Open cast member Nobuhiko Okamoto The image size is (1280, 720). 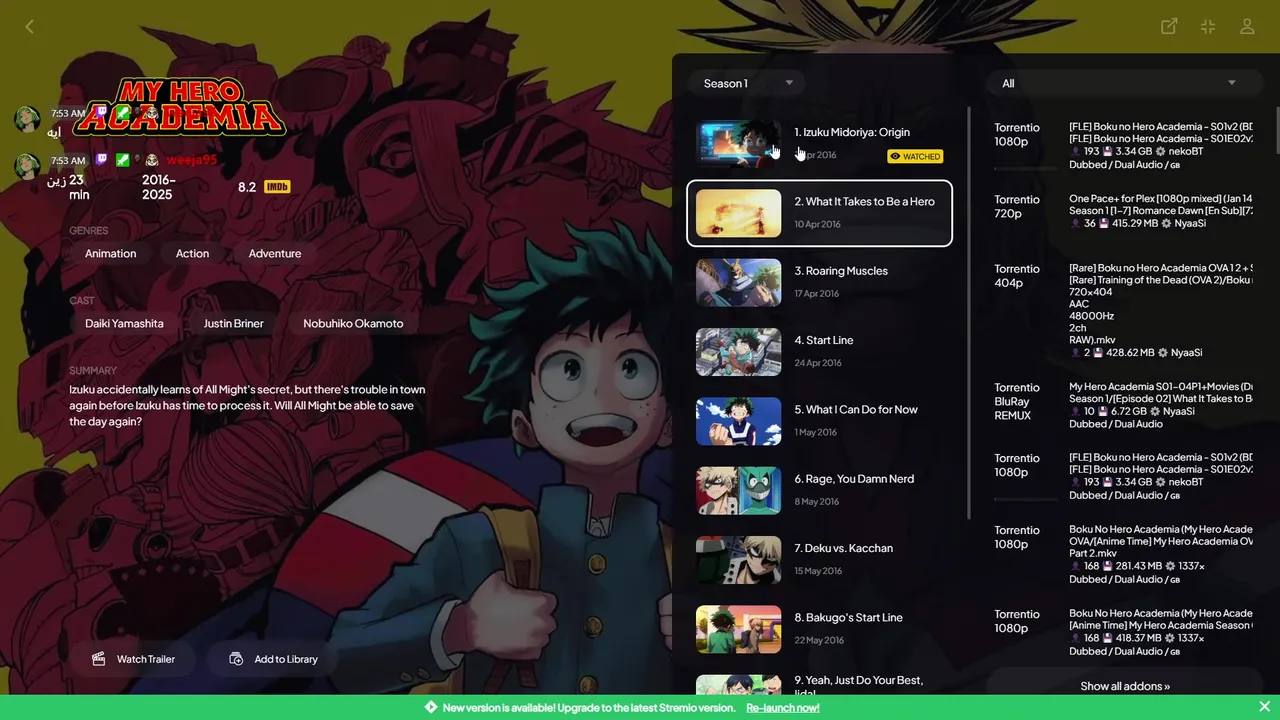point(353,324)
